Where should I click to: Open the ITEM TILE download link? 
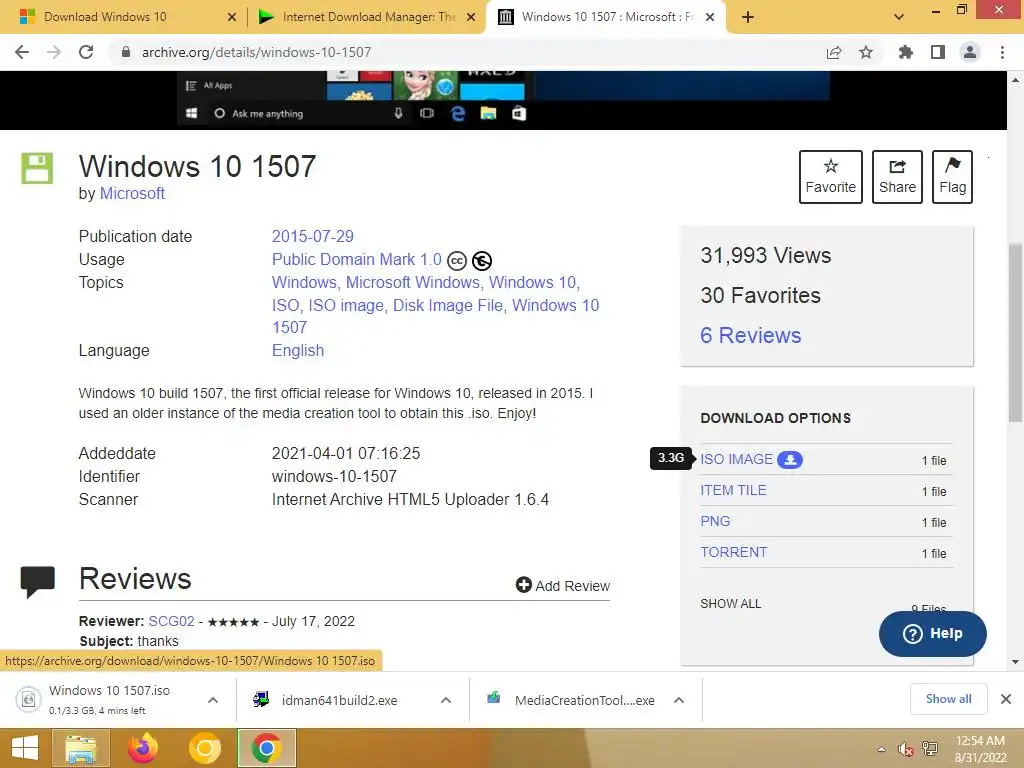(x=733, y=490)
